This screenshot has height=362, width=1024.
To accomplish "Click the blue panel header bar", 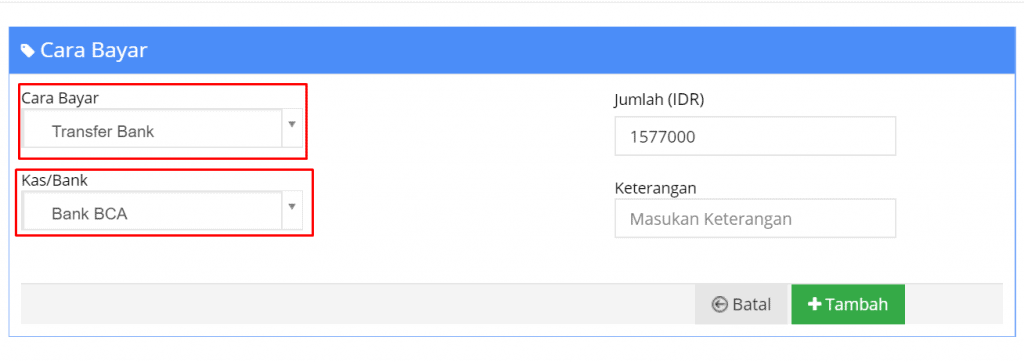I will tap(512, 50).
